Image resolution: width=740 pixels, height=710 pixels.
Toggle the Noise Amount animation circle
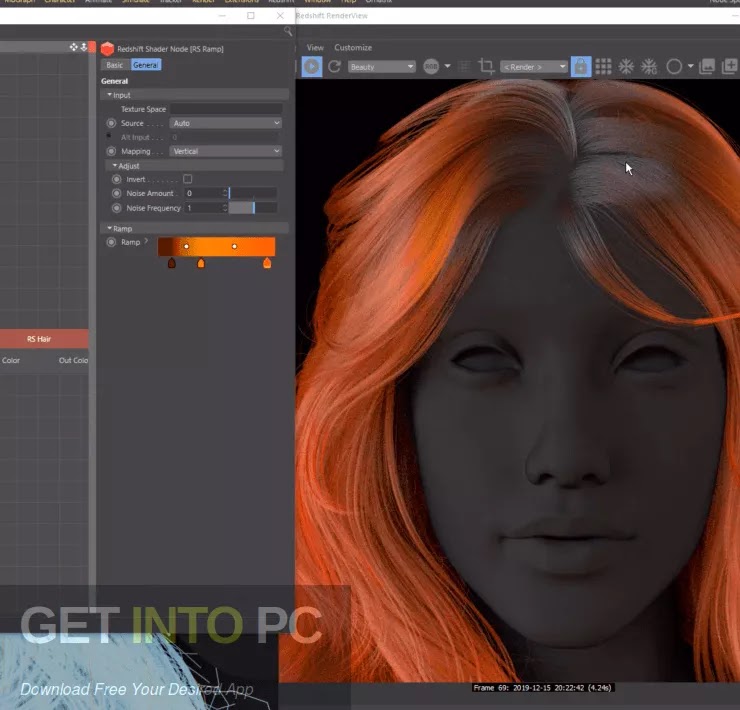(117, 194)
